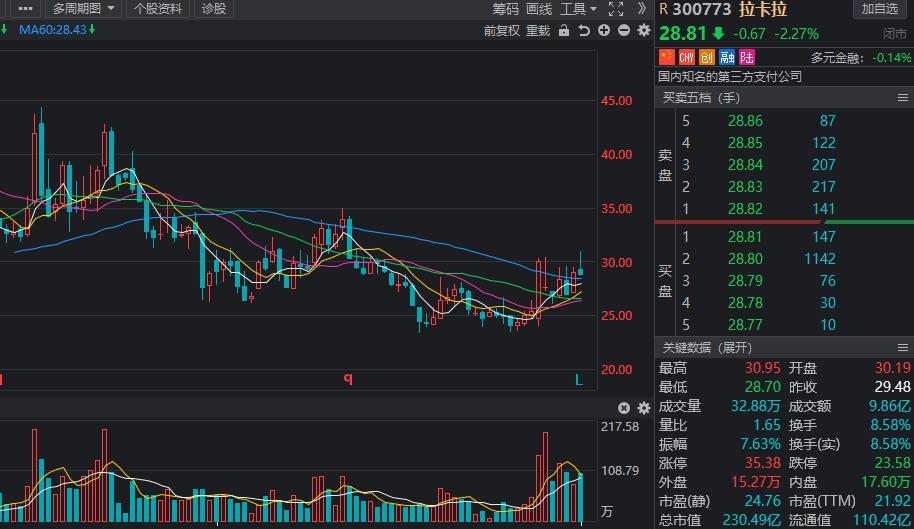Viewport: 914px width, 529px height.
Task: Open the 多周期图 dropdown
Action: point(83,9)
